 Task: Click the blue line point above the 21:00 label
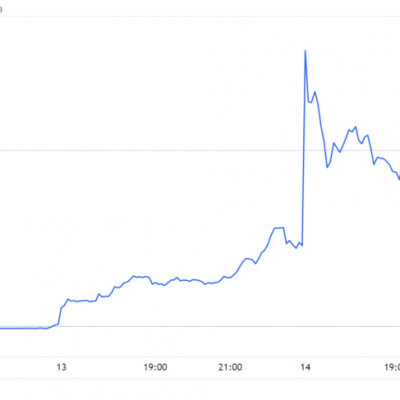pos(230,277)
